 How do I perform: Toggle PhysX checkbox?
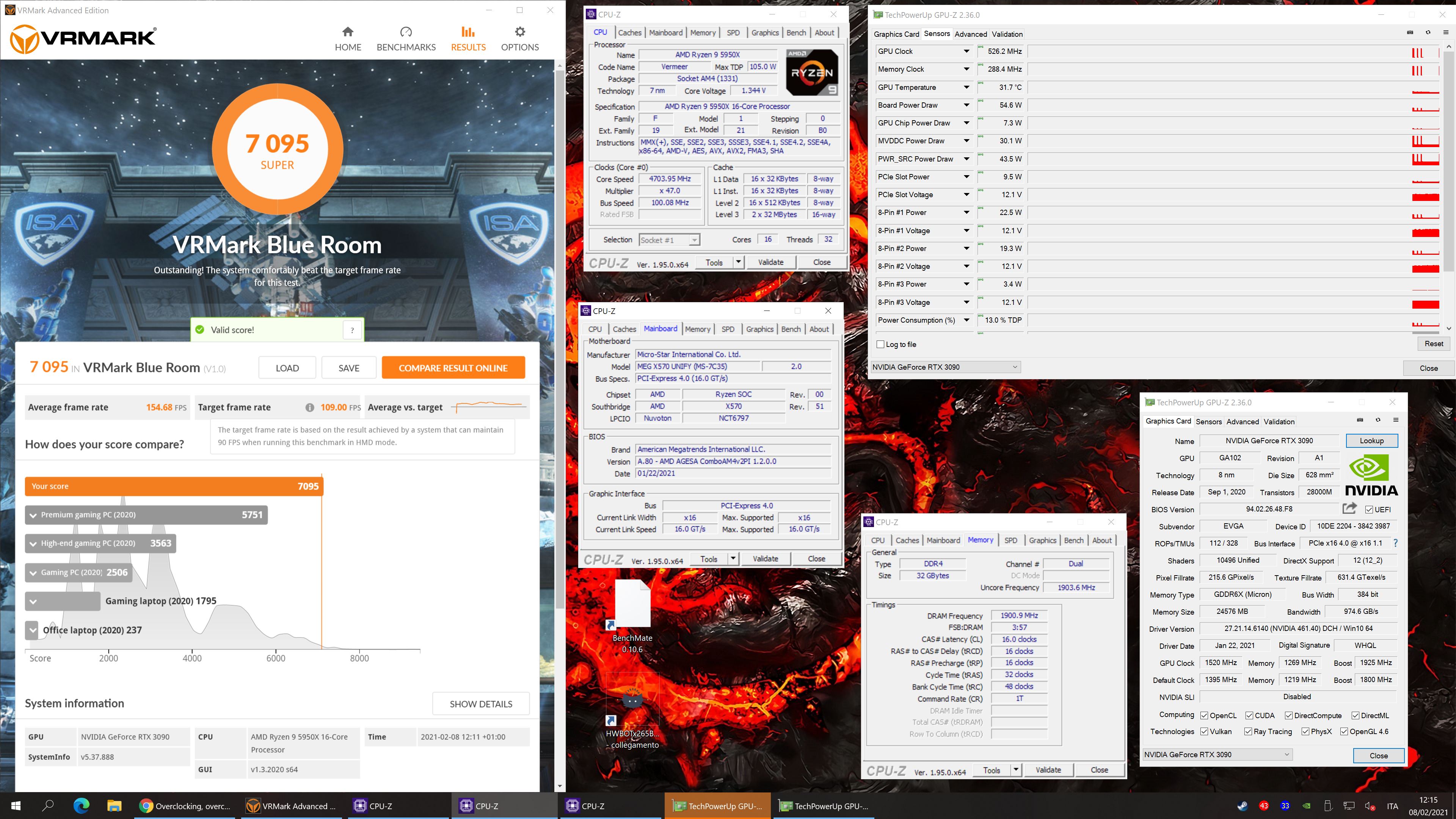[1305, 731]
